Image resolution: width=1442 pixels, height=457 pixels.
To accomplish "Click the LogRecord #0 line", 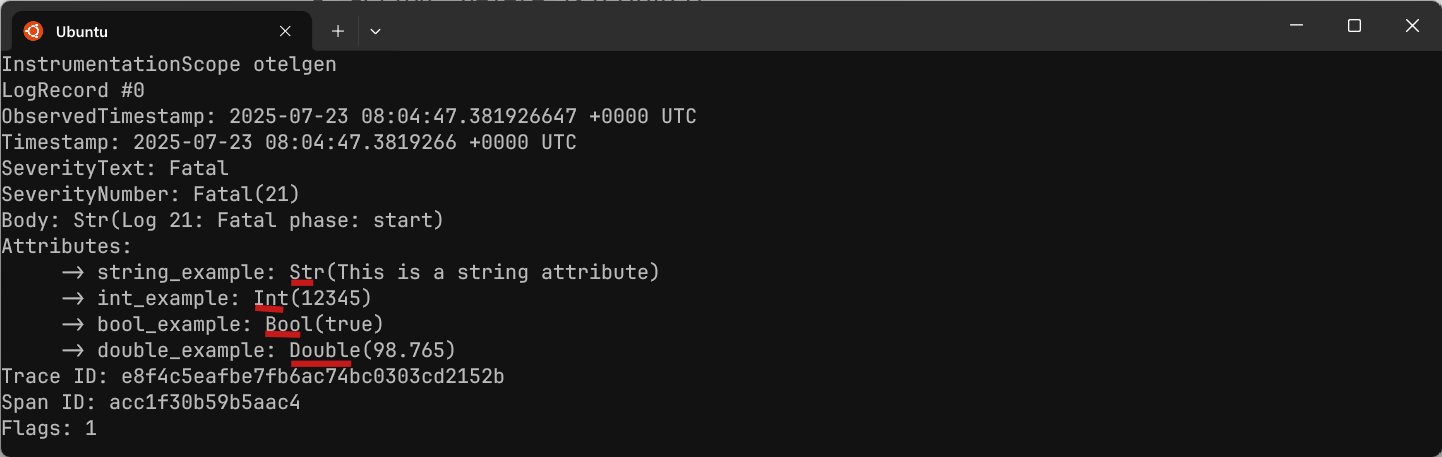I will pyautogui.click(x=72, y=91).
